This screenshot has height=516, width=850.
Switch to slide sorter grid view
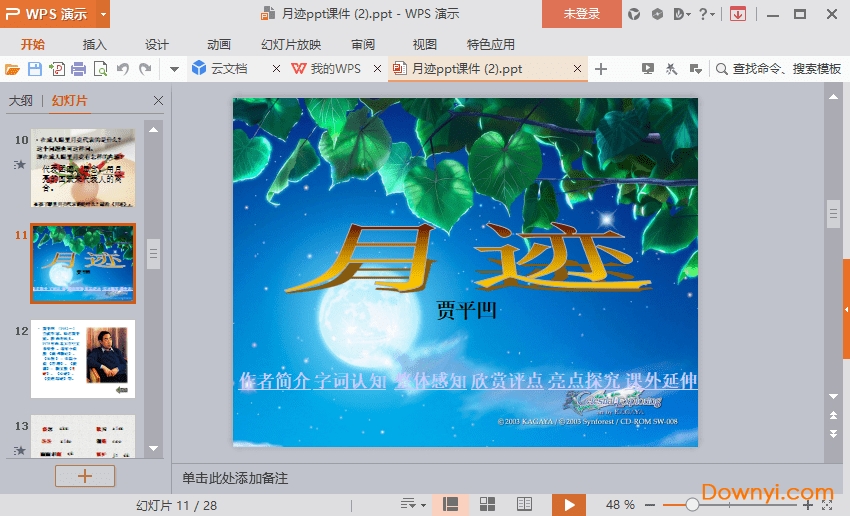[487, 505]
